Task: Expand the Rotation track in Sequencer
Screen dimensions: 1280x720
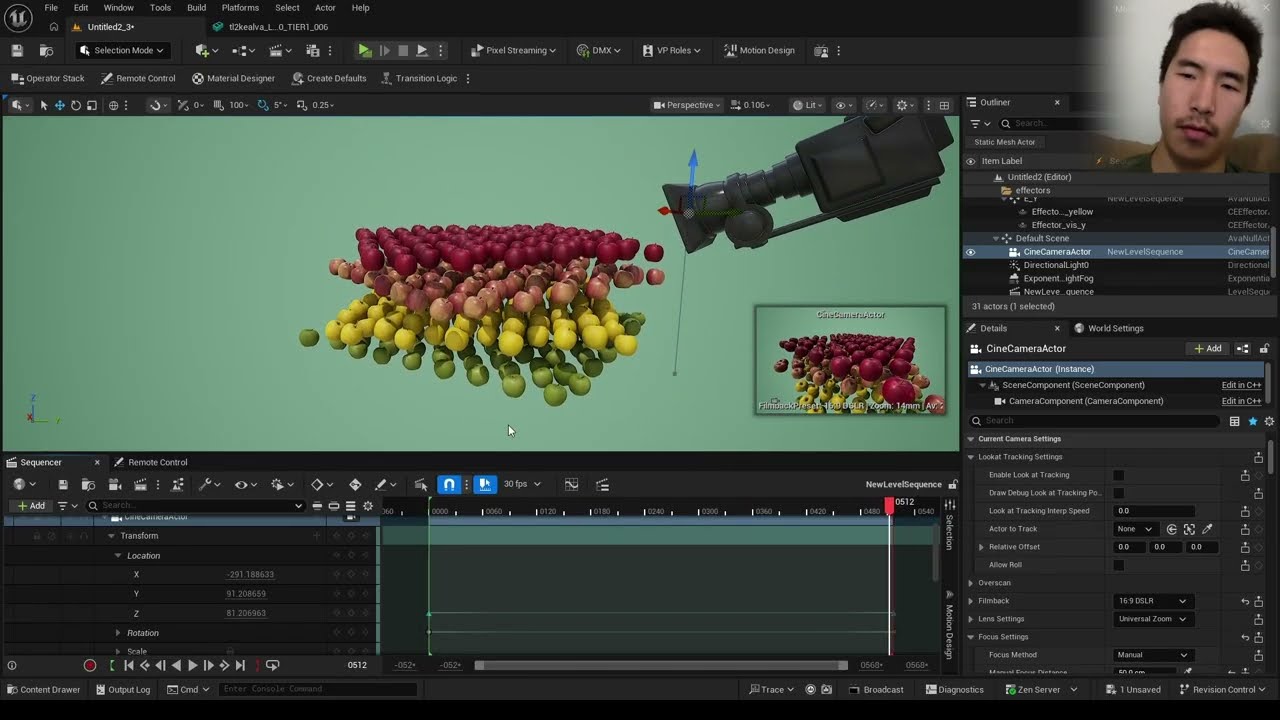Action: coord(118,633)
